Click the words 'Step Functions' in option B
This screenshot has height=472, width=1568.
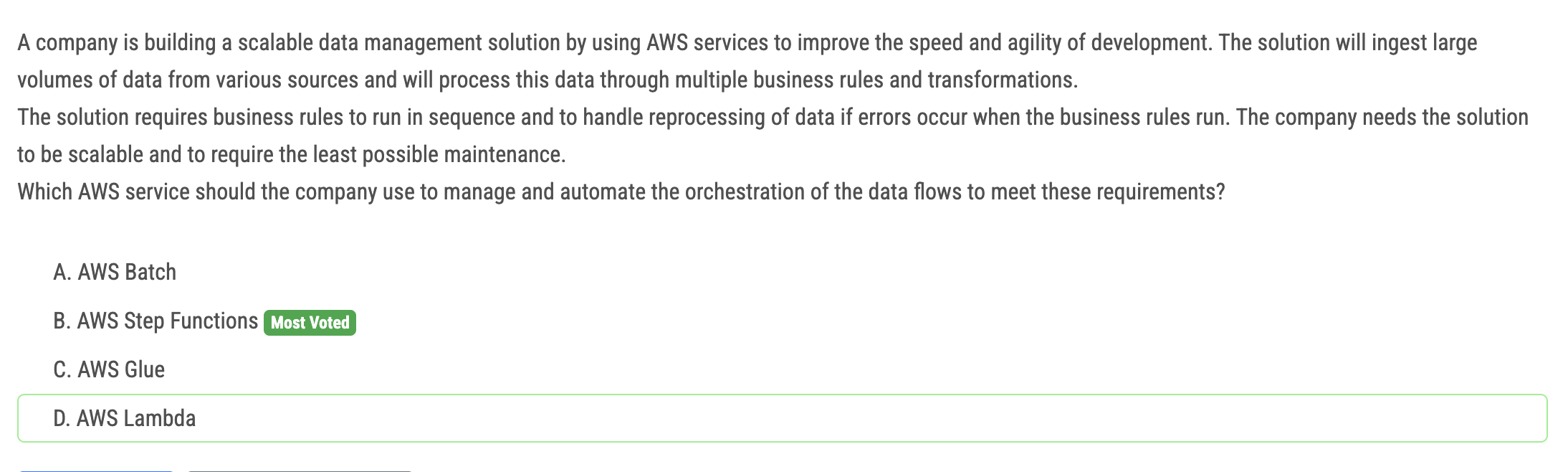pos(191,321)
